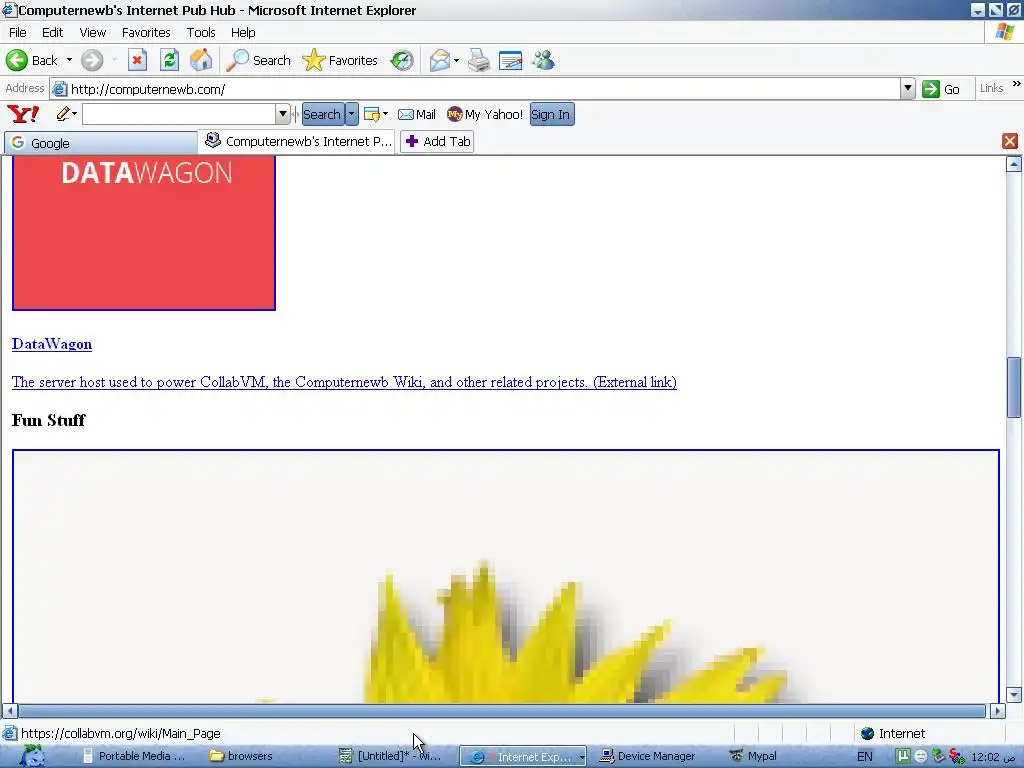Open the Edit menu
1024x768 pixels.
tap(52, 33)
